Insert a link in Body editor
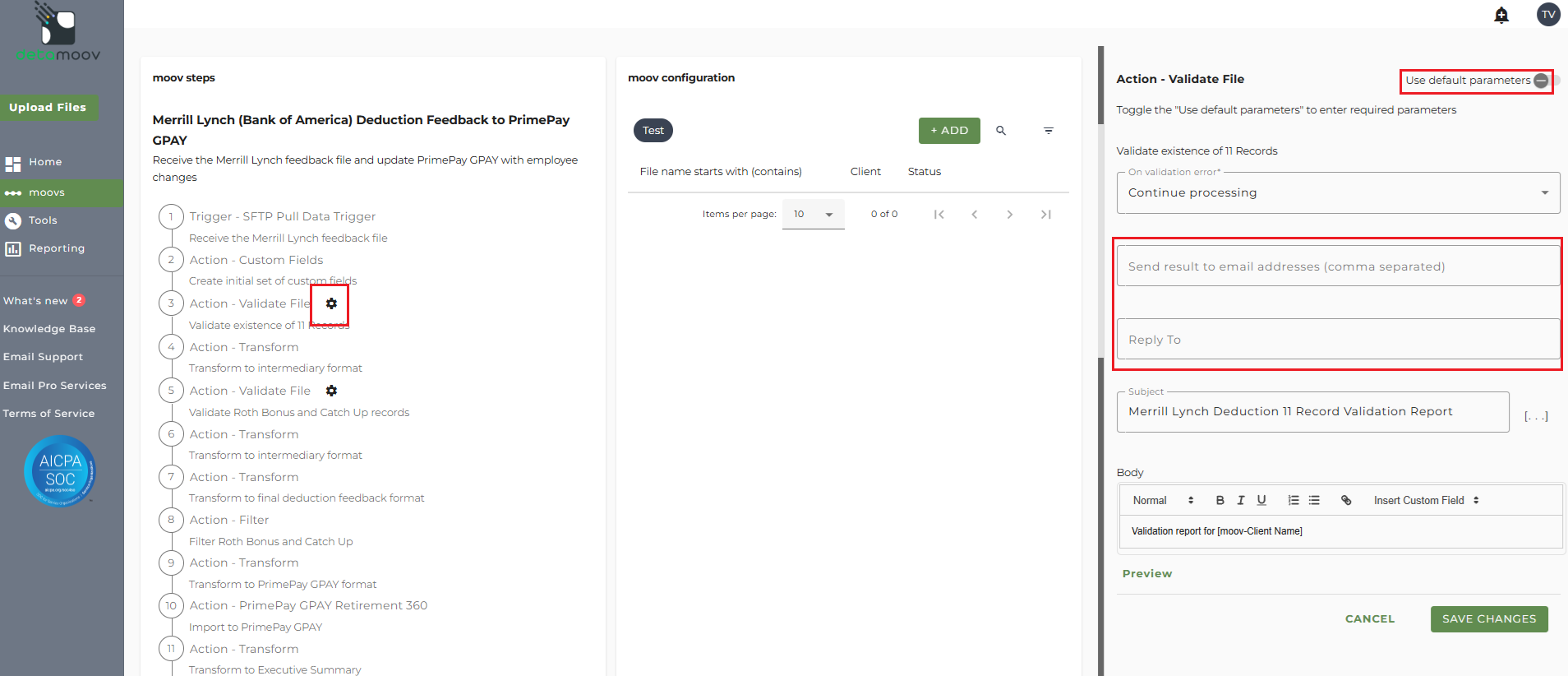This screenshot has width=1568, height=676. [1346, 500]
